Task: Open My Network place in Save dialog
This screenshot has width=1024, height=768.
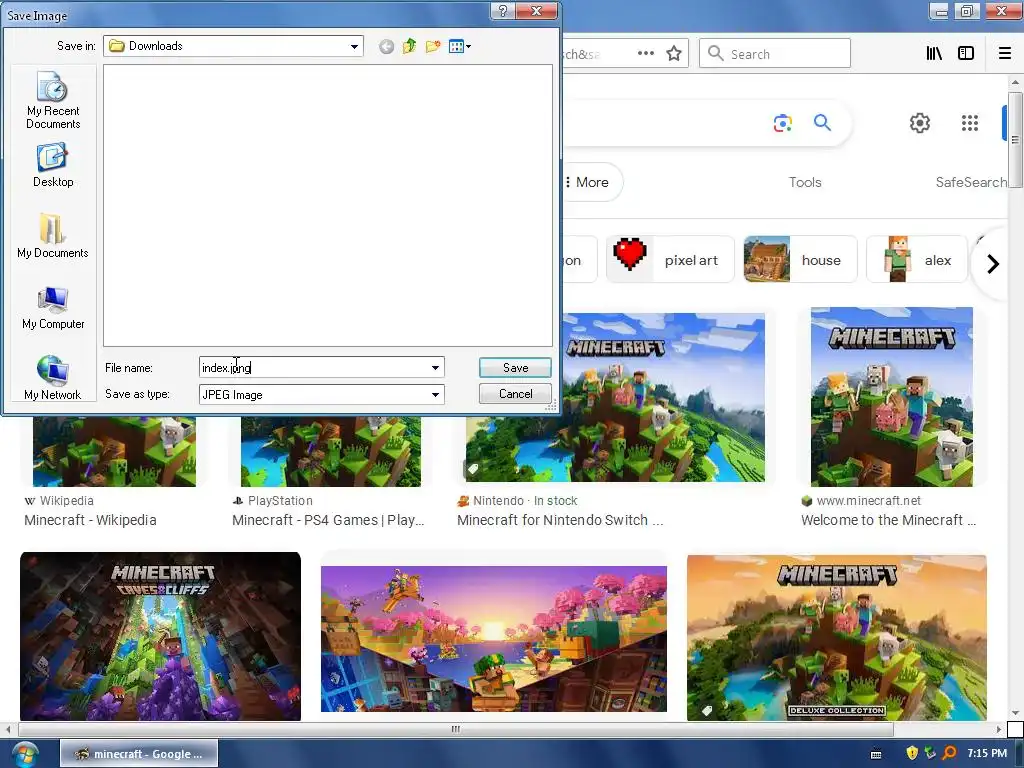Action: (53, 377)
